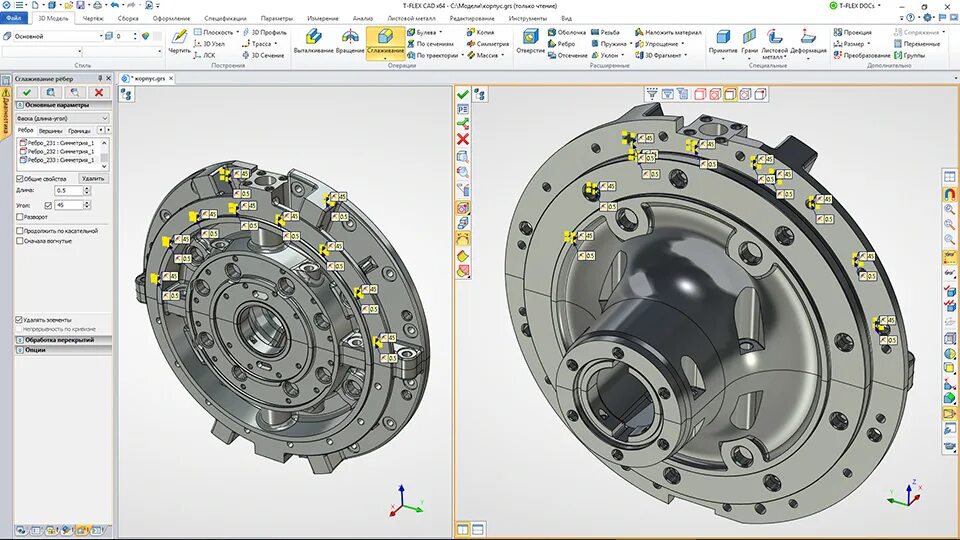Open the Плоскость dropdown arrow
960x540 pixels.
pyautogui.click(x=238, y=32)
